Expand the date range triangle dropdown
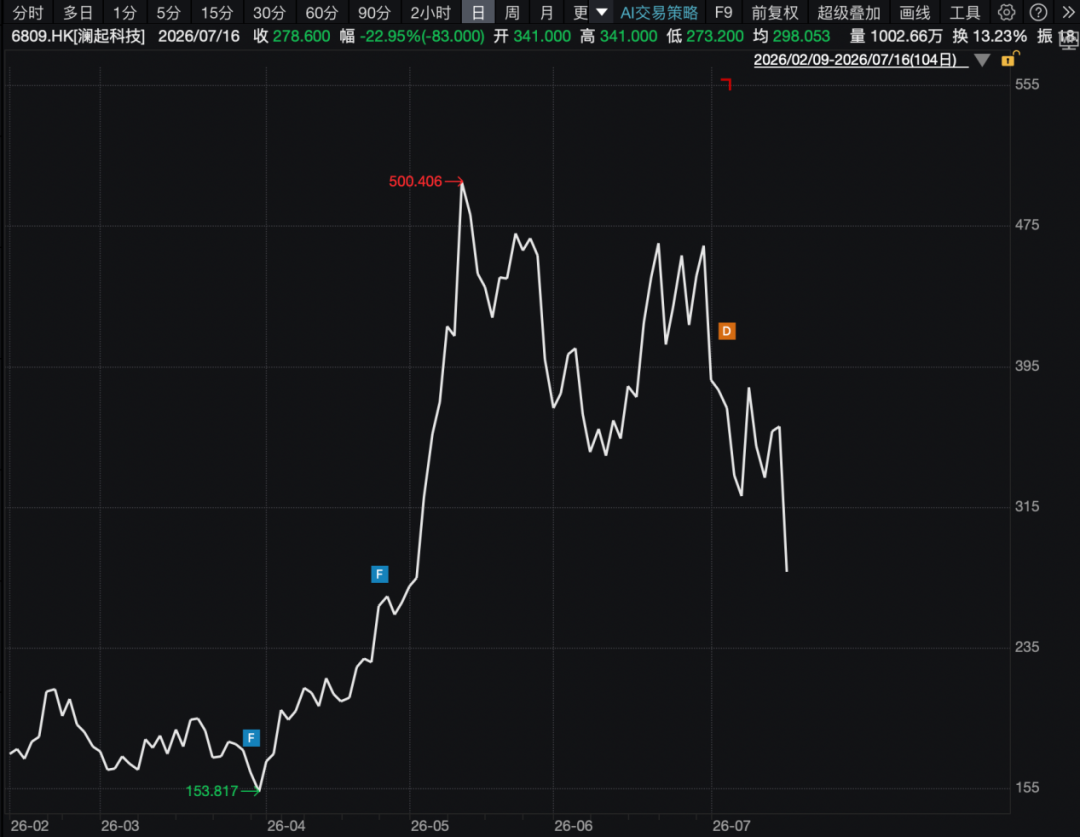Viewport: 1080px width, 837px height. 982,61
